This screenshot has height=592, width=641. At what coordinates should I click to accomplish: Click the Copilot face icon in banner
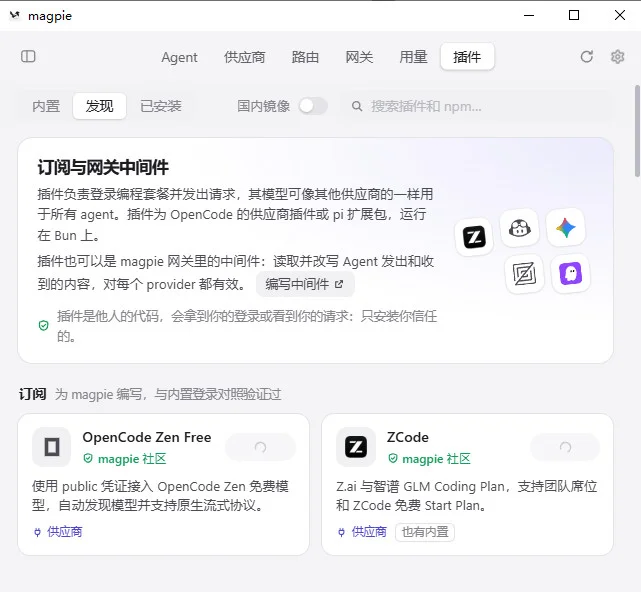click(520, 228)
